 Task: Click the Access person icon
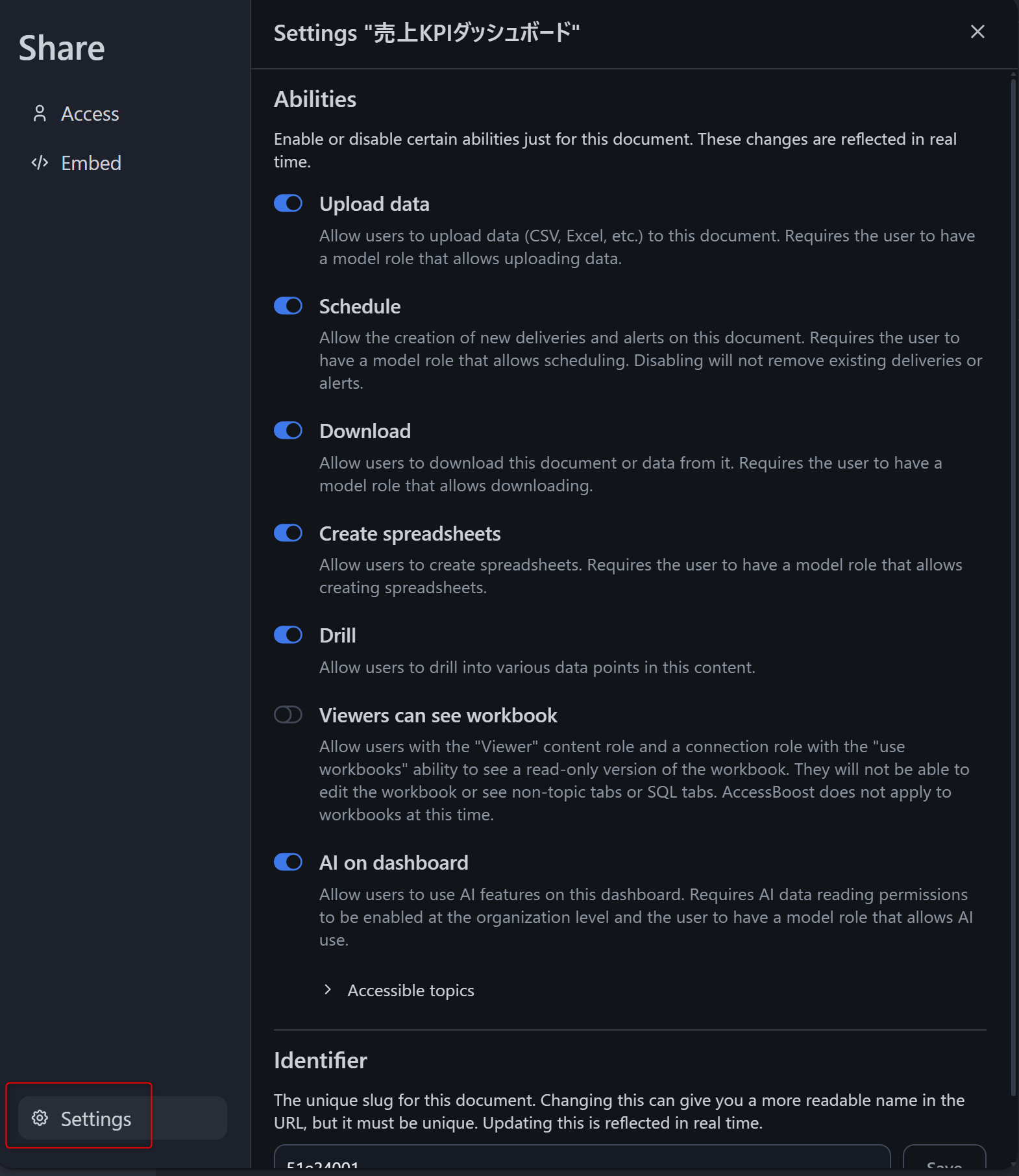[40, 114]
